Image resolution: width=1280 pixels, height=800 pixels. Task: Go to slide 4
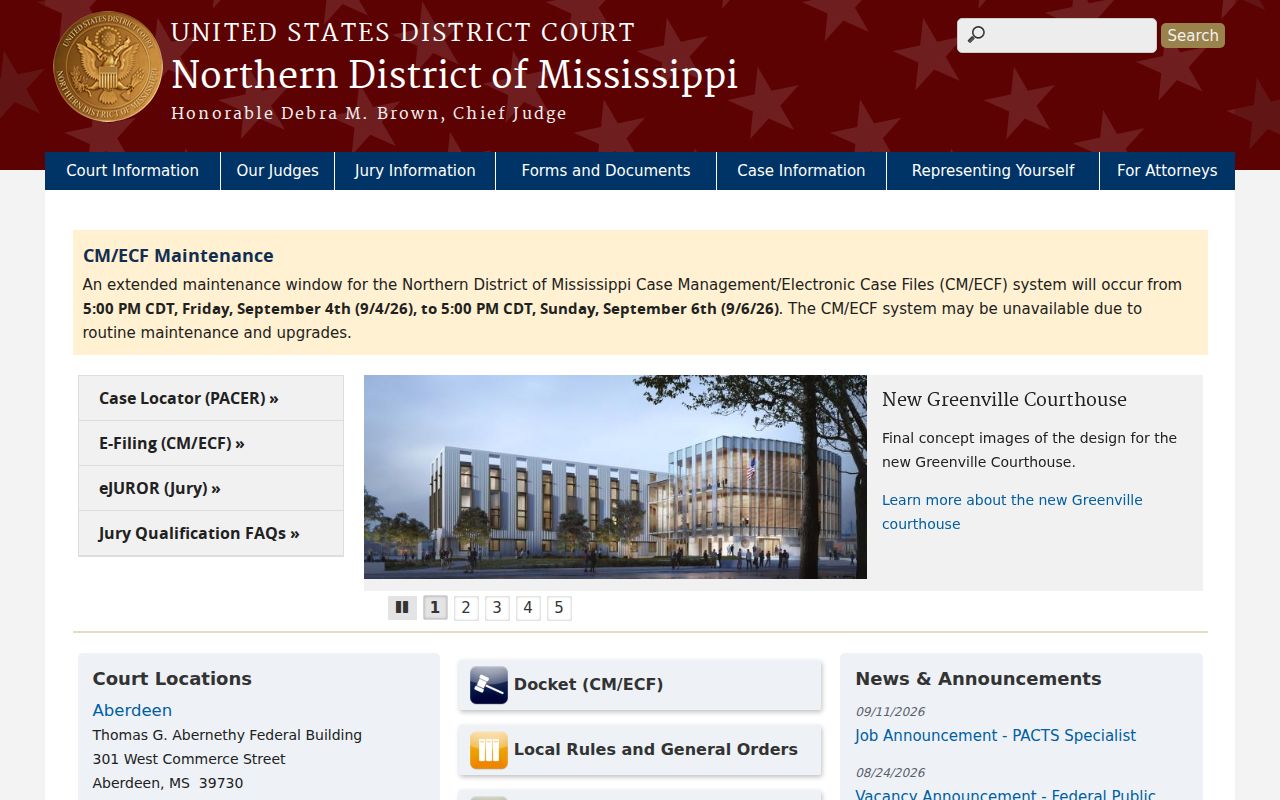(528, 607)
